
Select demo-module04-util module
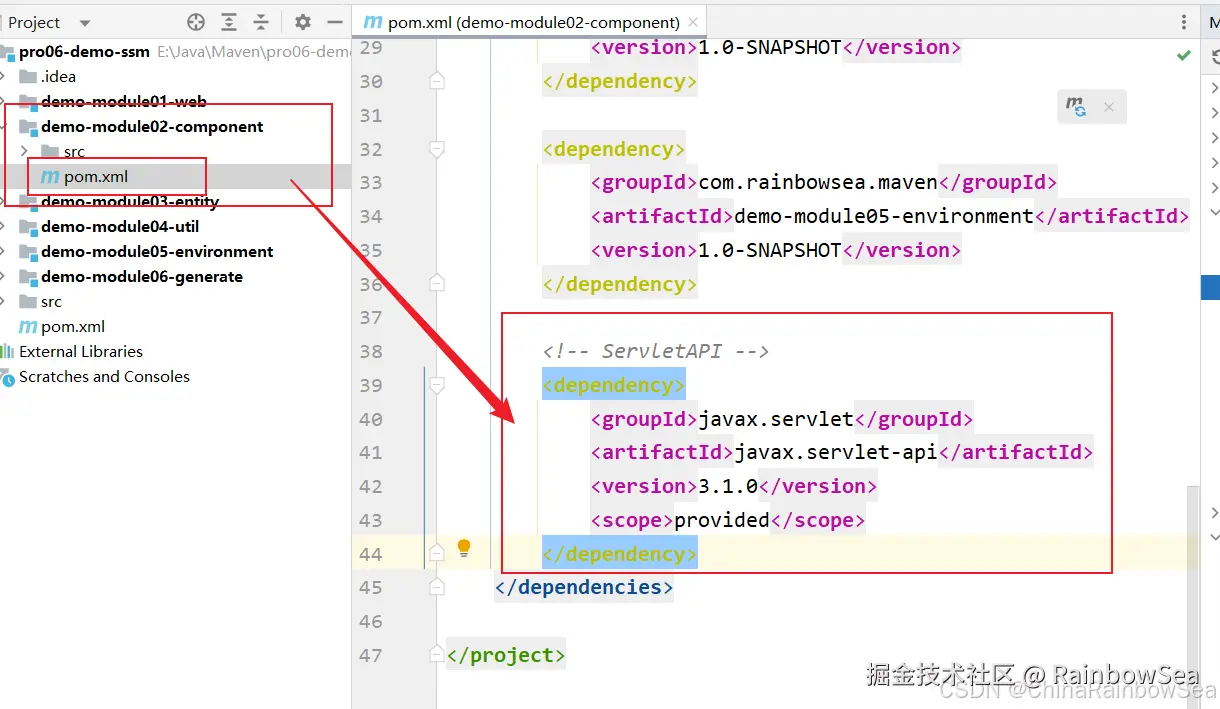(120, 226)
